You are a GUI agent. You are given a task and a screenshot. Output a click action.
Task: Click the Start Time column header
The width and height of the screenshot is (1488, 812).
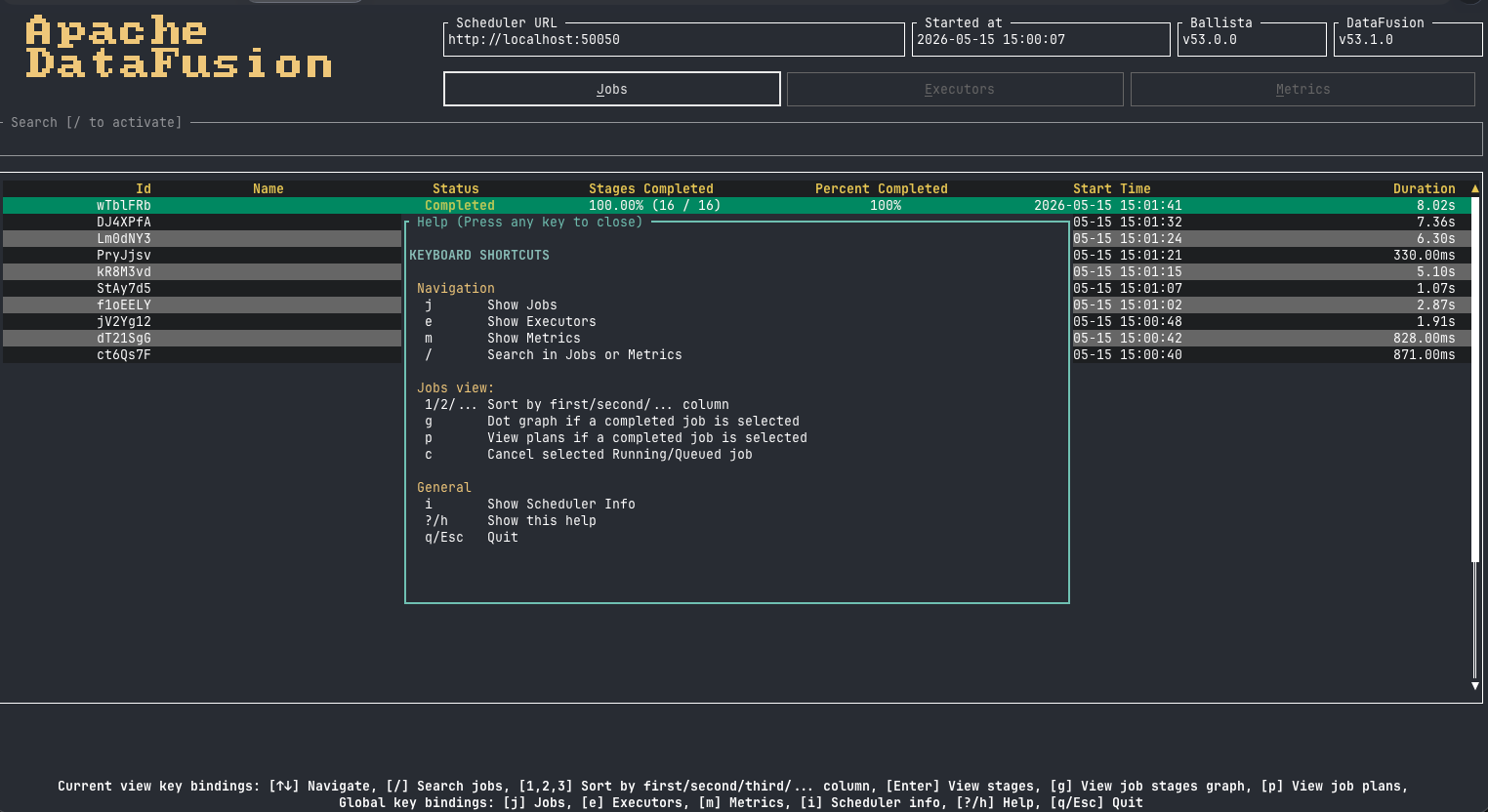pos(1112,188)
